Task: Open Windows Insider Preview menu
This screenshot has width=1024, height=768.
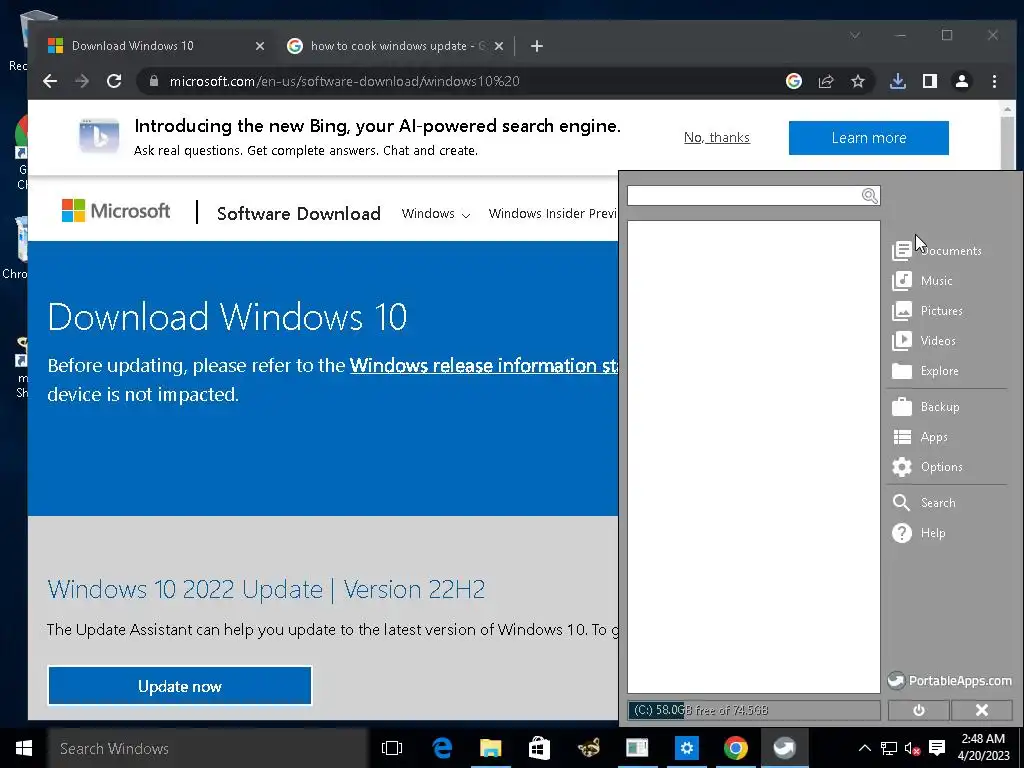Action: pos(552,214)
